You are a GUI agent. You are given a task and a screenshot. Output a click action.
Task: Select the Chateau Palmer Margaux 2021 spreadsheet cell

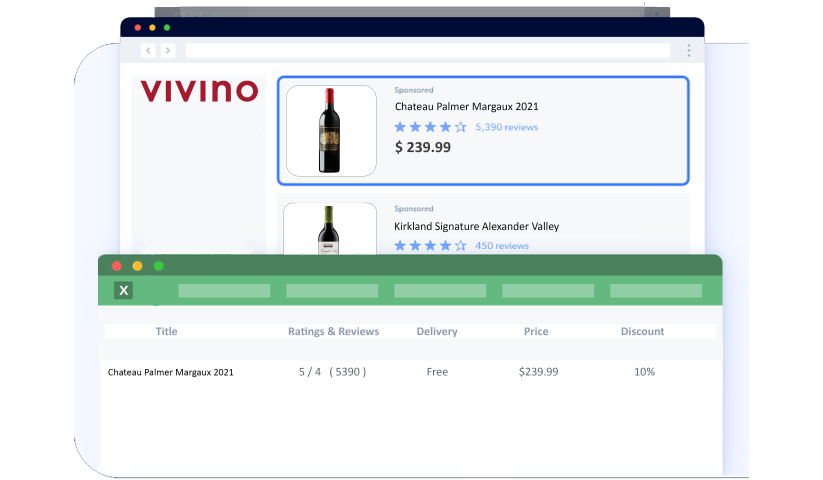click(171, 372)
